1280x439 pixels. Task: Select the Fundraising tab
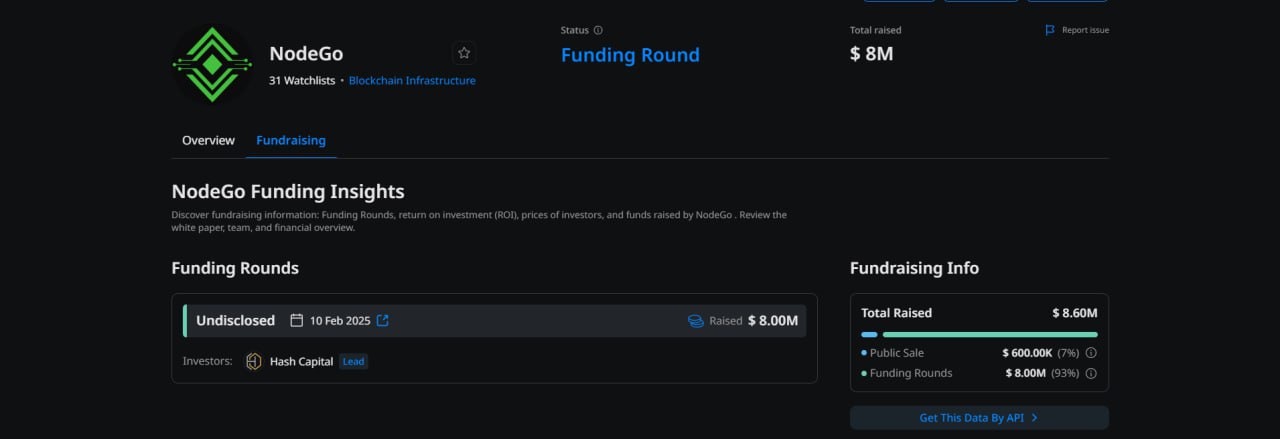(x=291, y=140)
